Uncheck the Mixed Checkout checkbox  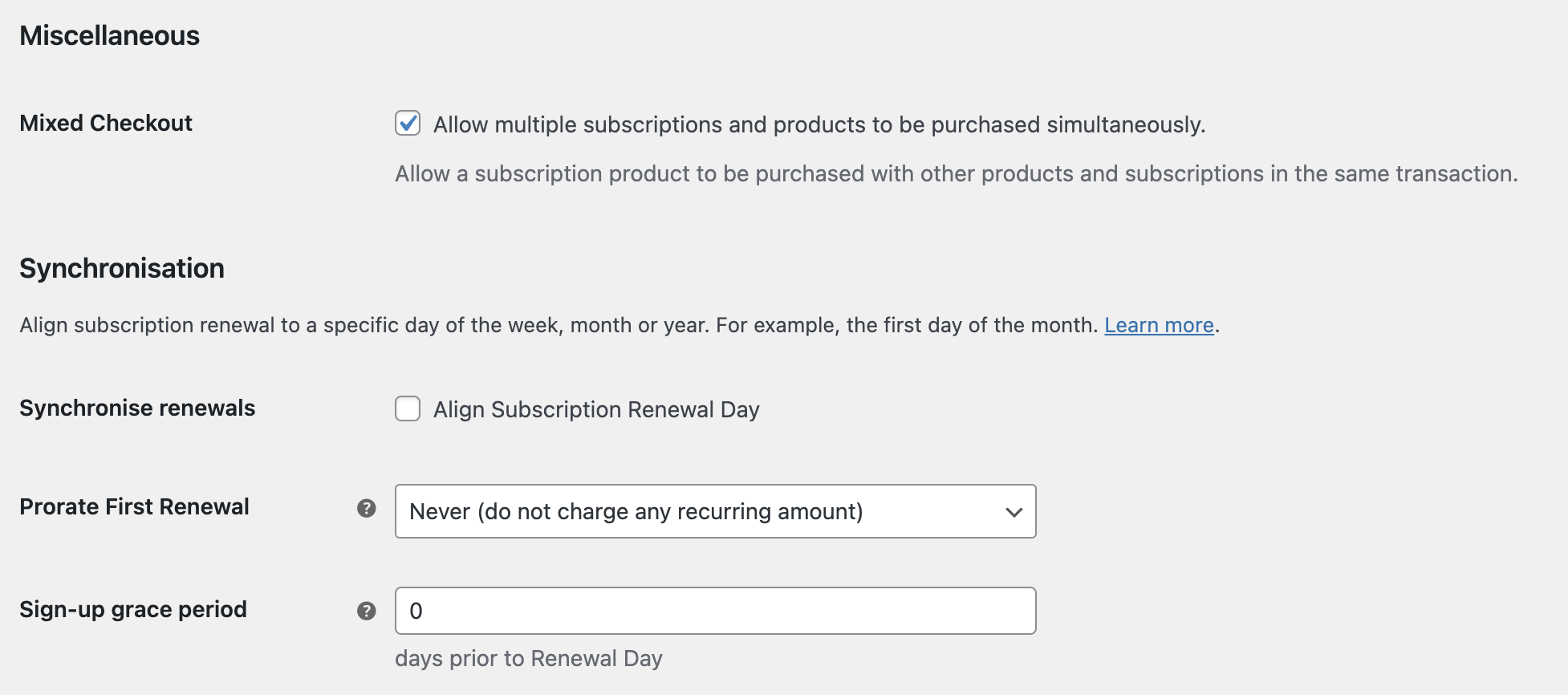(x=408, y=123)
